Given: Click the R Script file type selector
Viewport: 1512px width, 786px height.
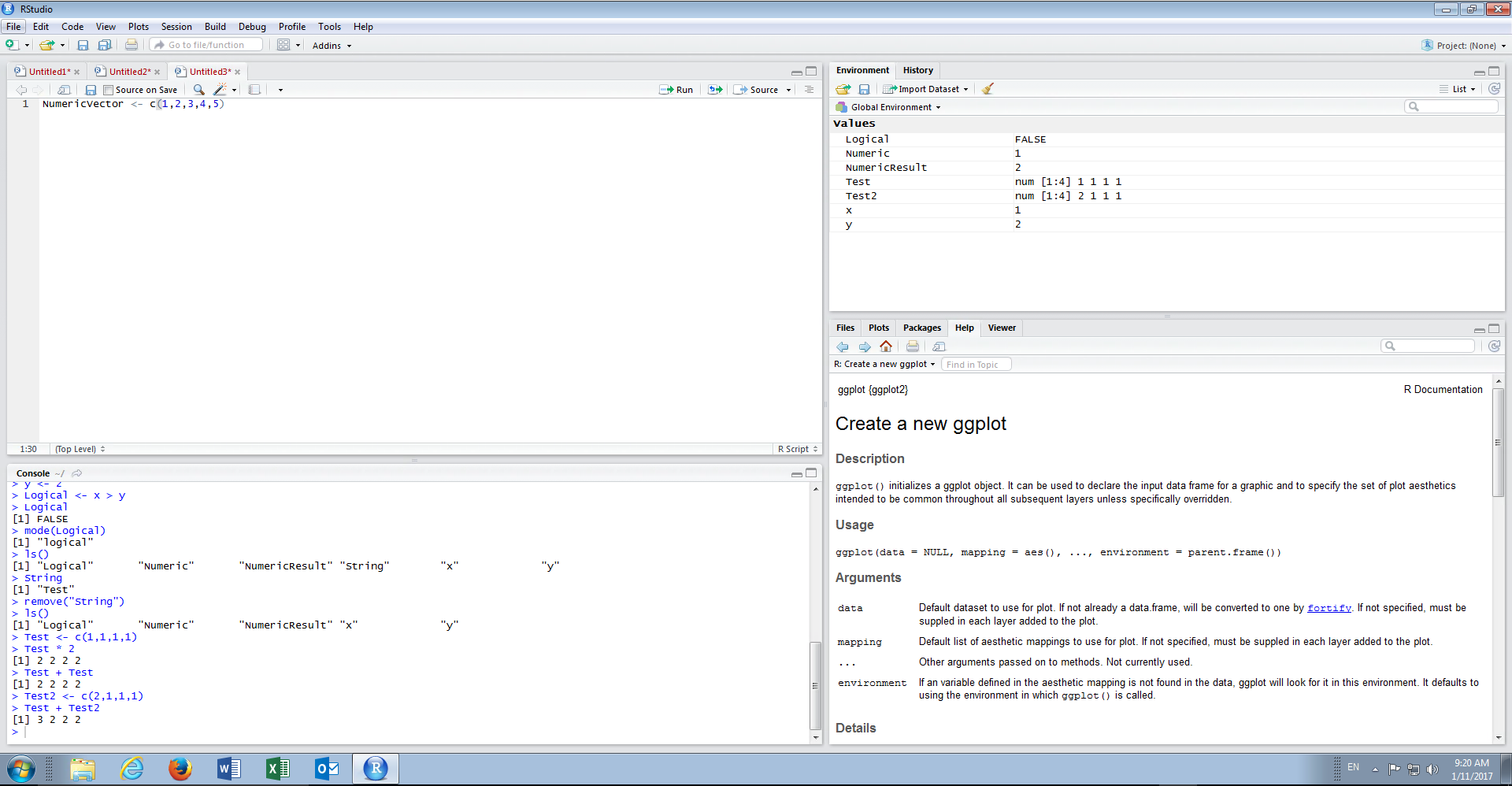Looking at the screenshot, I should pos(798,449).
